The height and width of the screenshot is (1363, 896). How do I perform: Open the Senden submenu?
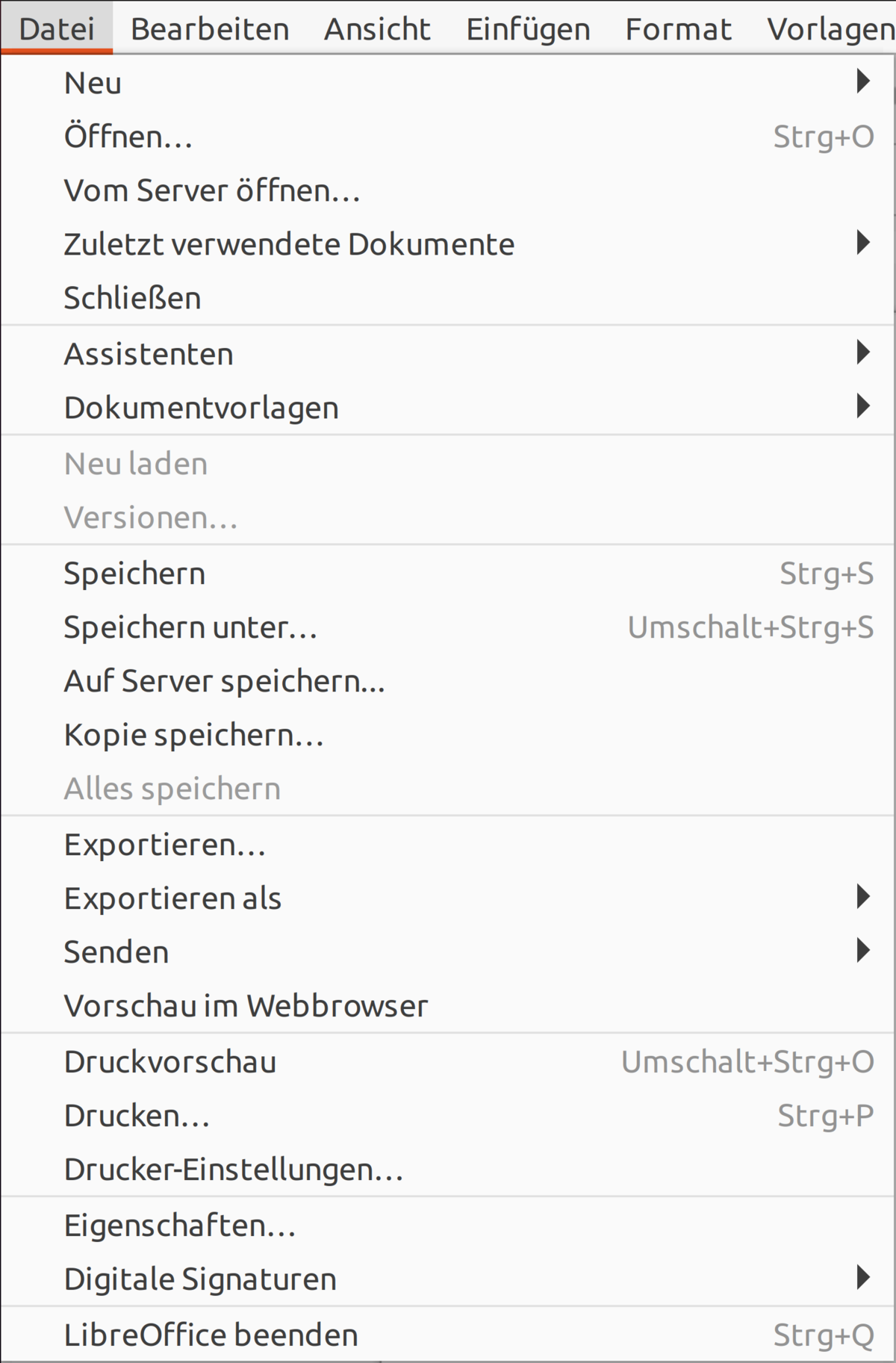pos(447,951)
